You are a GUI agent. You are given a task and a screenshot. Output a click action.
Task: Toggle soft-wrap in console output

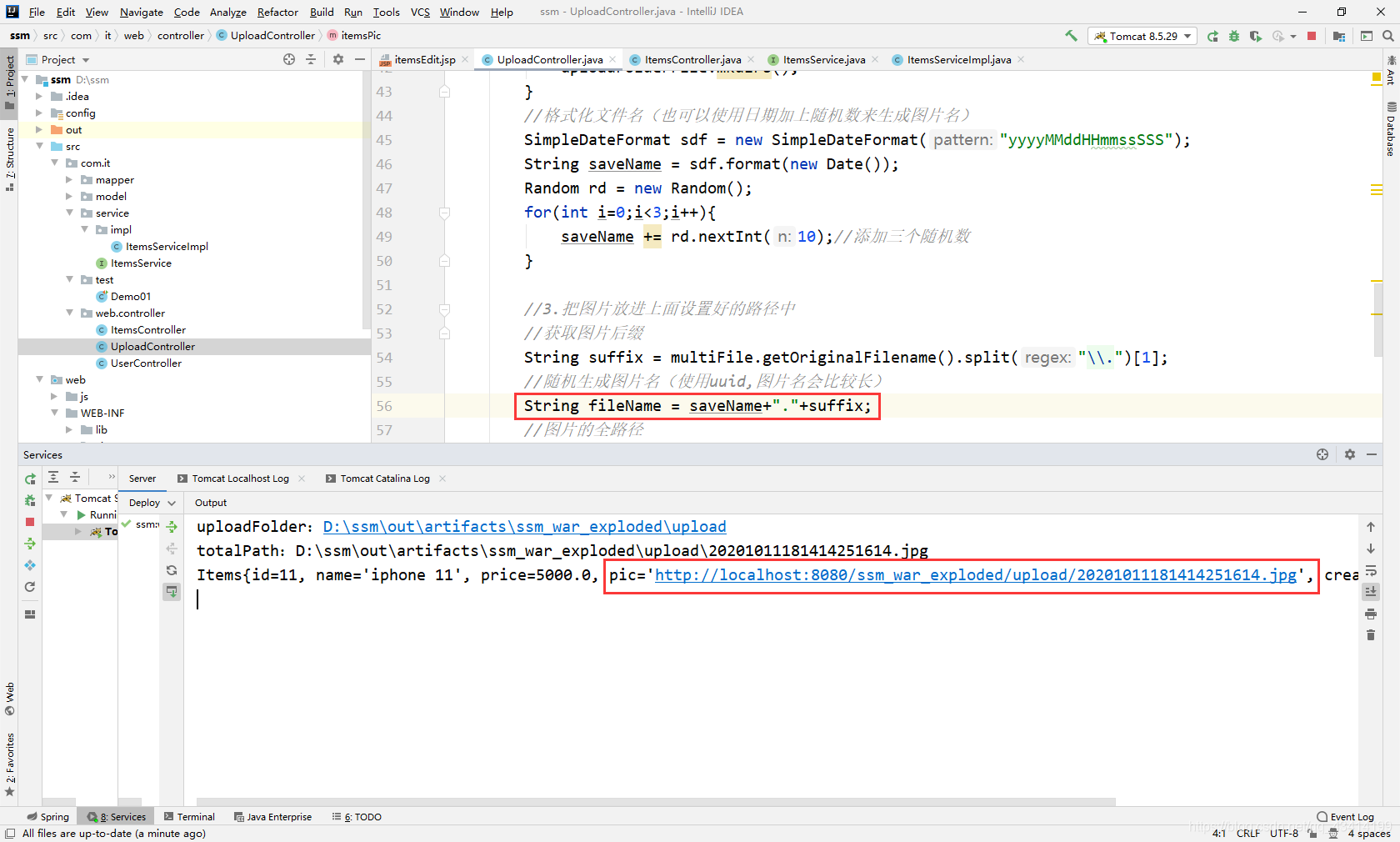coord(1371,571)
